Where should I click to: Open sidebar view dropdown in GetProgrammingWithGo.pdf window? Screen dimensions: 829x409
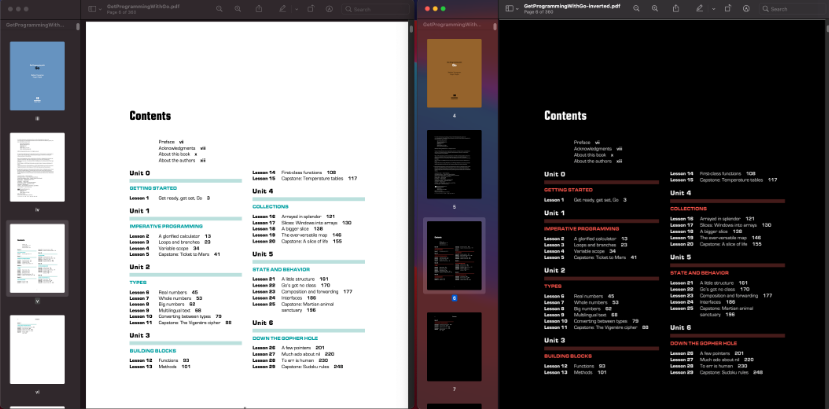[99, 9]
